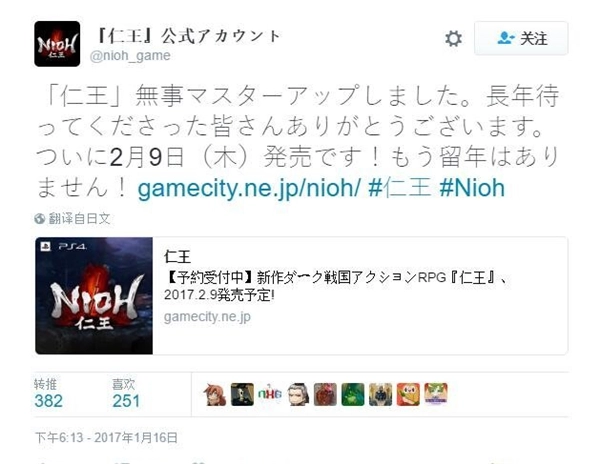The height and width of the screenshot is (464, 600).
Task: Open the dark skull avatar liker
Action: tap(242, 394)
